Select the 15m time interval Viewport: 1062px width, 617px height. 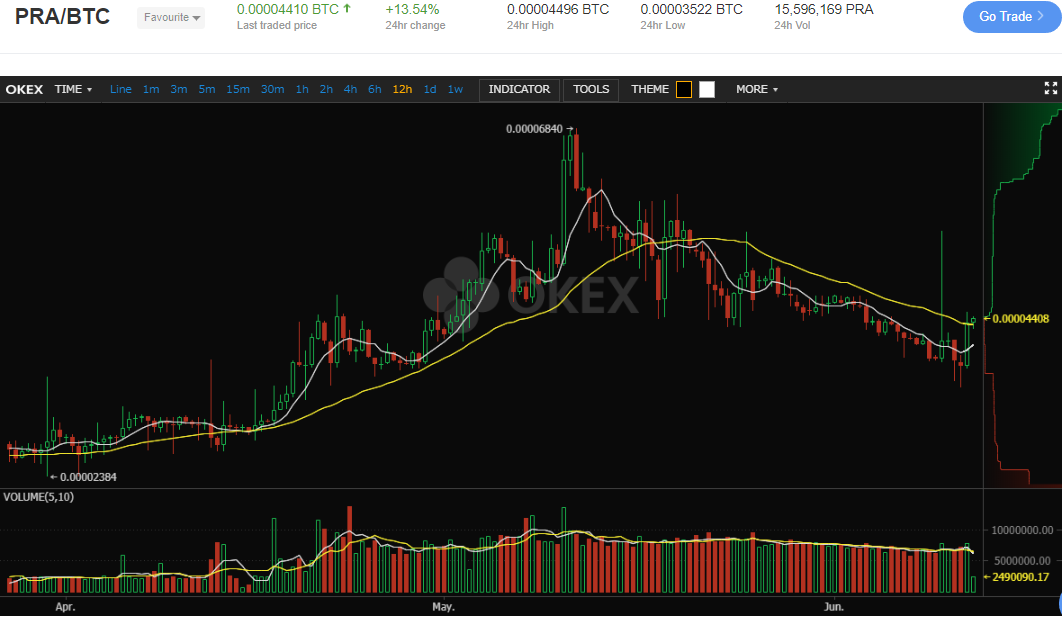pos(238,90)
